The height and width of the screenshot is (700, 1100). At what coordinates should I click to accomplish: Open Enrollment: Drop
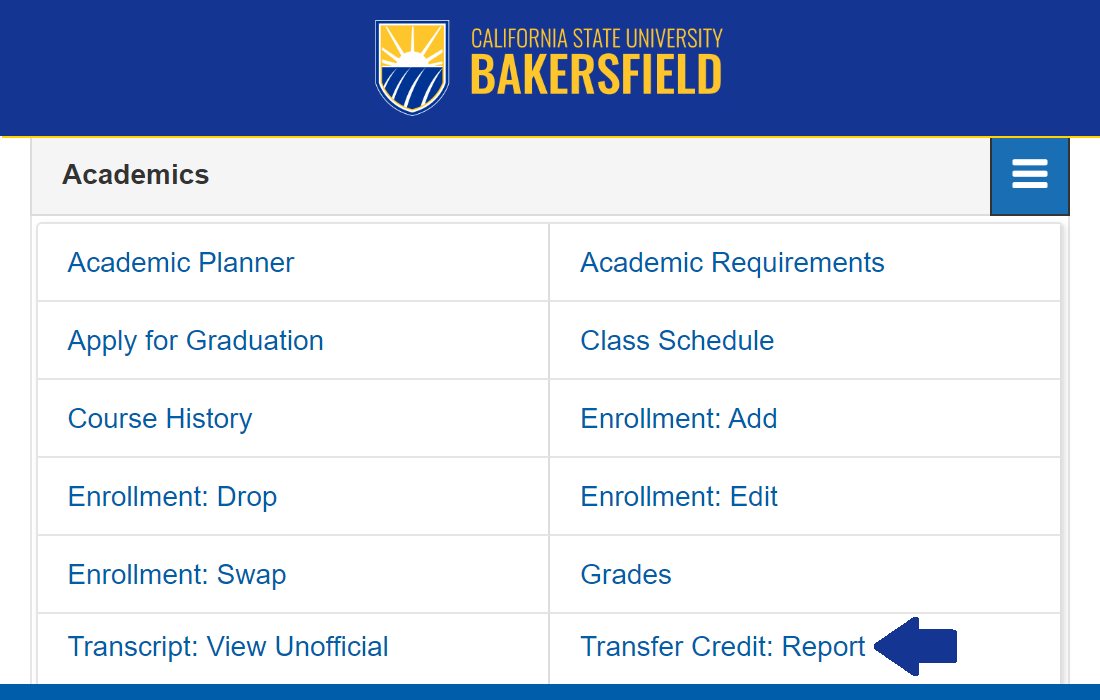pos(172,496)
